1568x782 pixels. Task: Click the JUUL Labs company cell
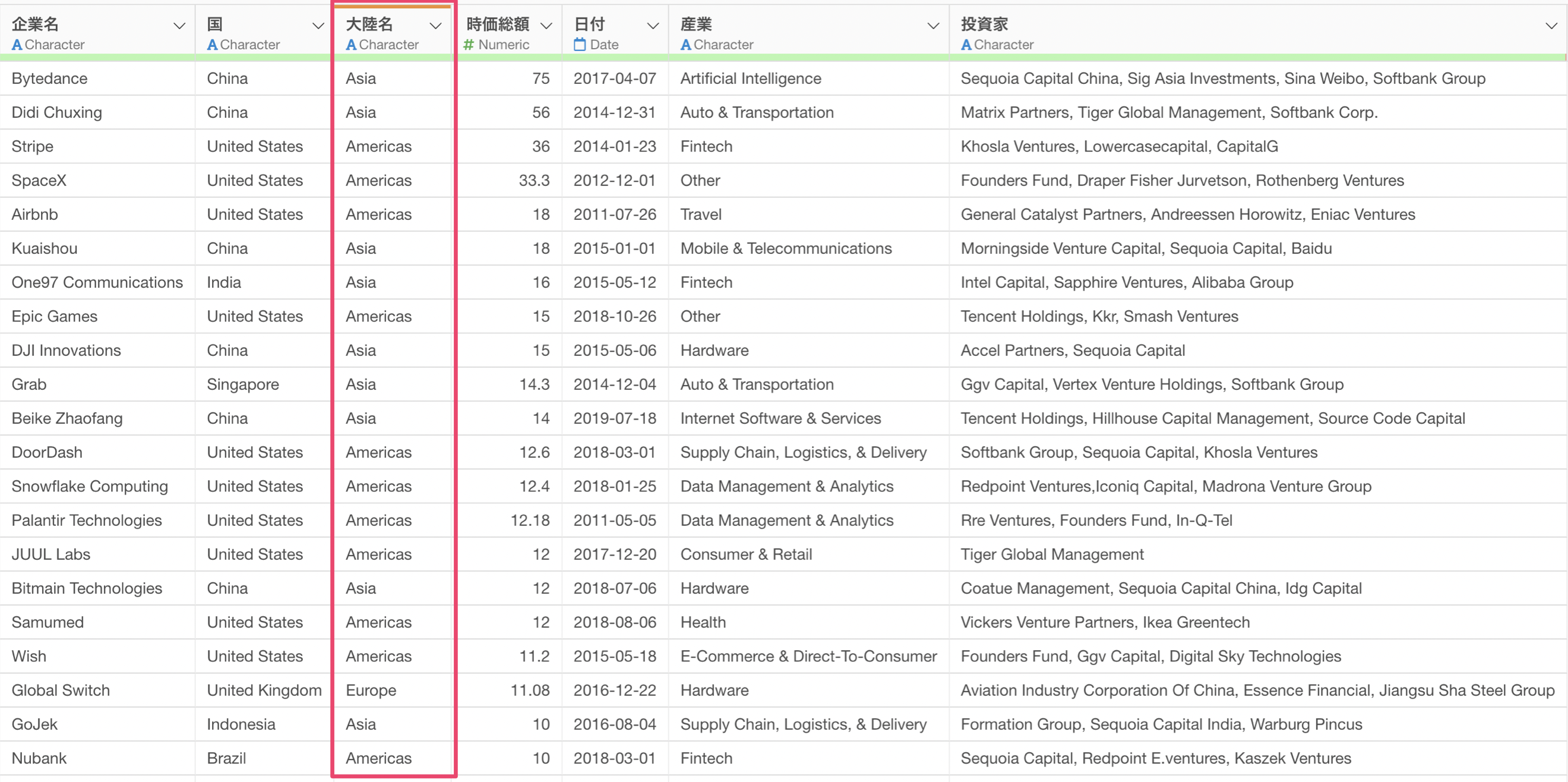click(97, 555)
